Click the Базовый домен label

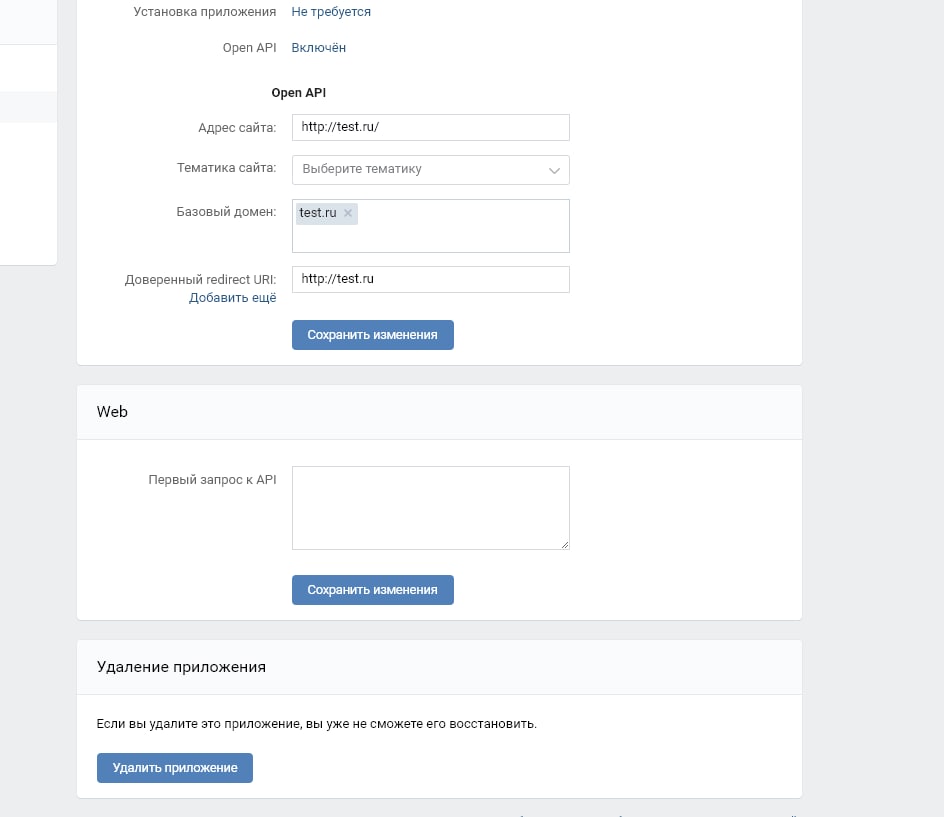pyautogui.click(x=226, y=212)
